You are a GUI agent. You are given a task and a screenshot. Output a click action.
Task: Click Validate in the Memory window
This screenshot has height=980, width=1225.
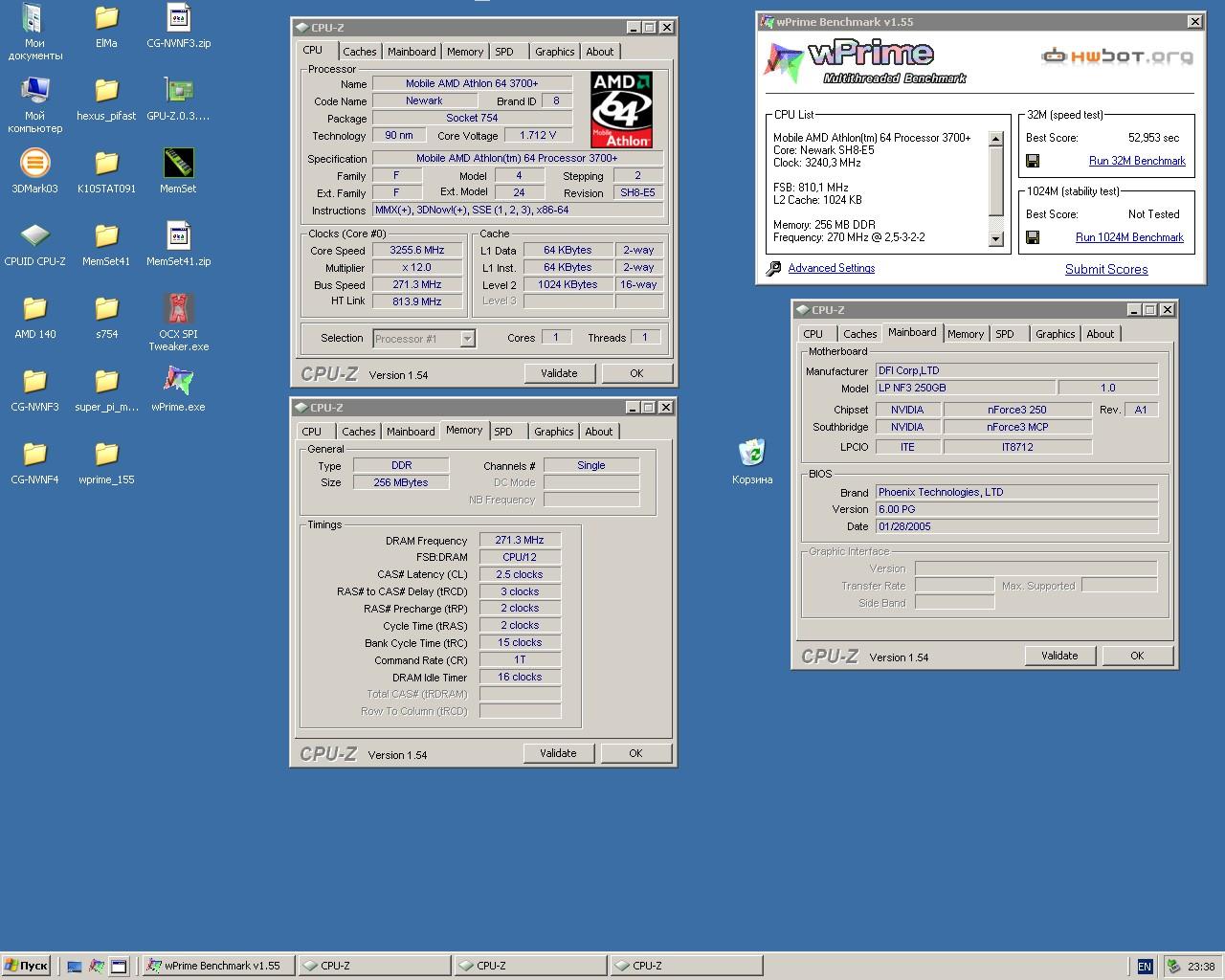[558, 753]
